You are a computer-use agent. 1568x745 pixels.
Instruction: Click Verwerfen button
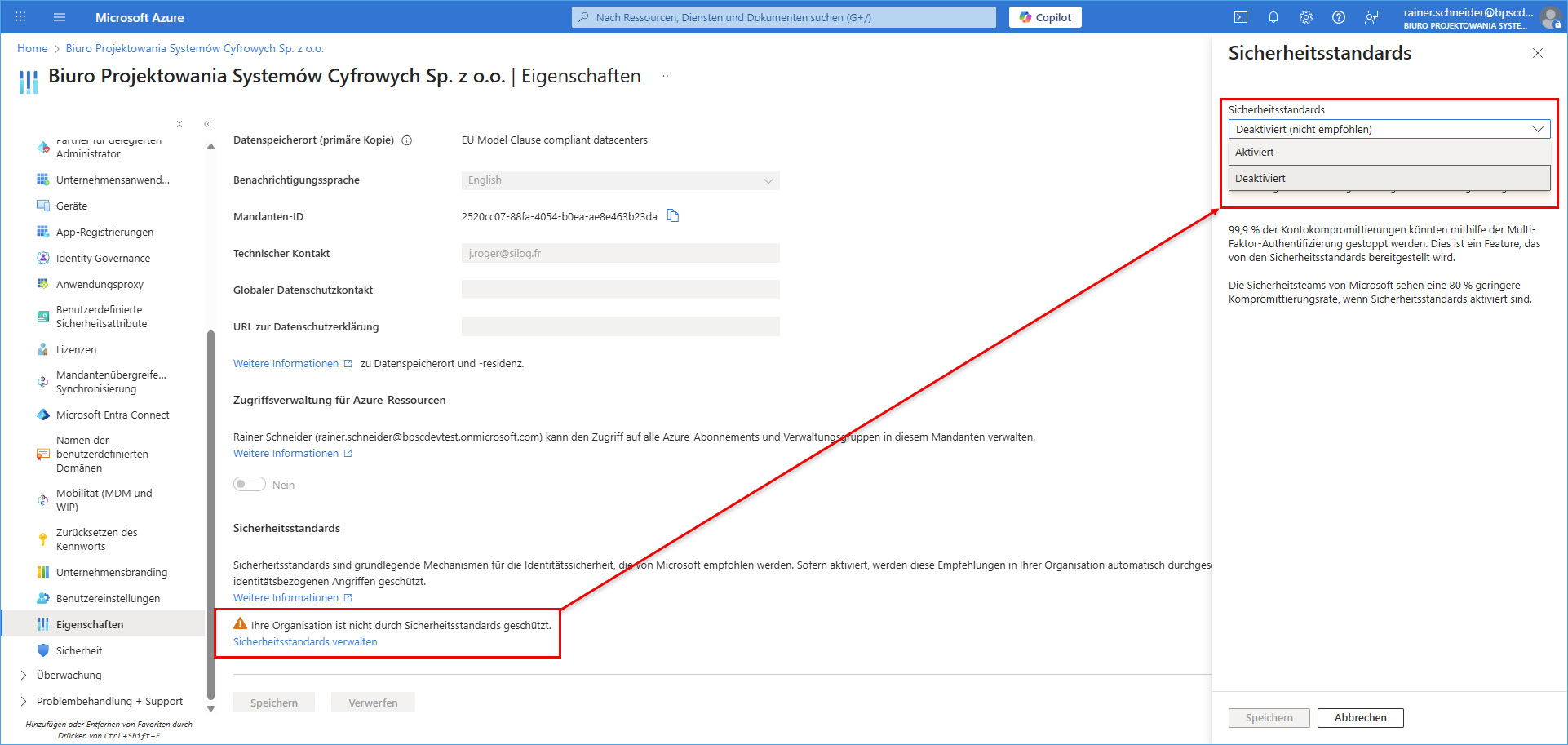373,702
